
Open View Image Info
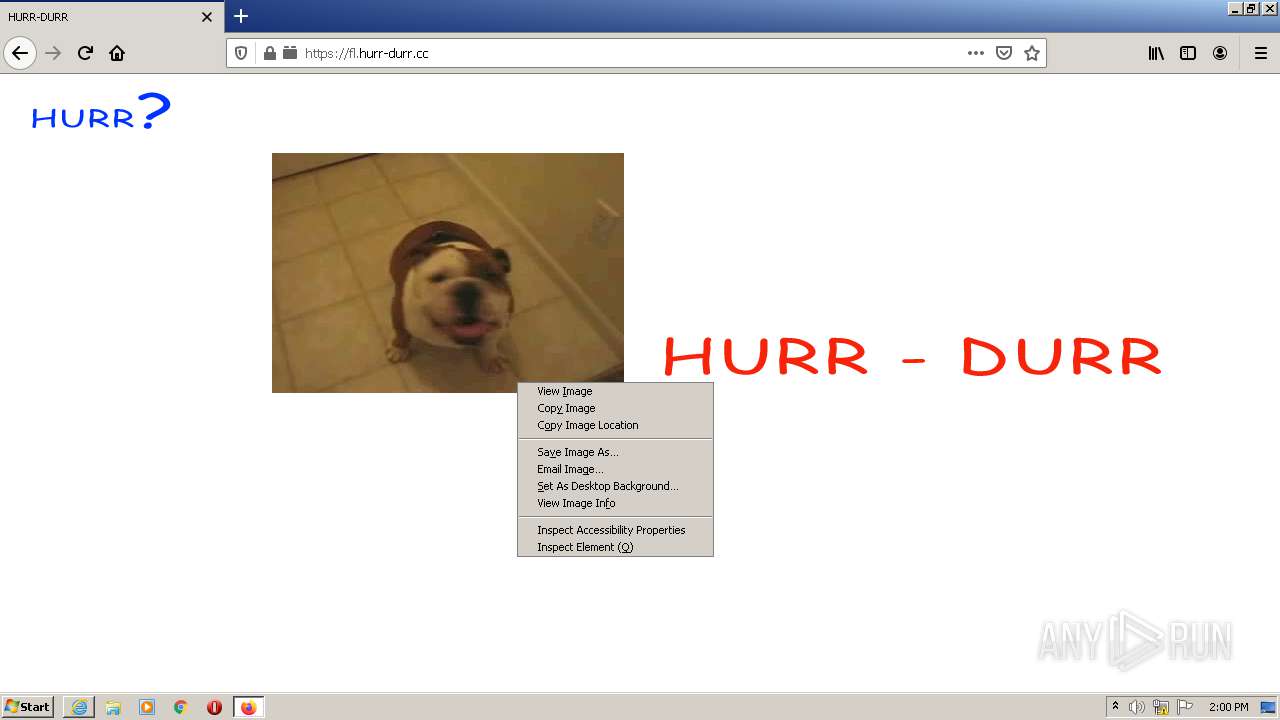pos(615,503)
